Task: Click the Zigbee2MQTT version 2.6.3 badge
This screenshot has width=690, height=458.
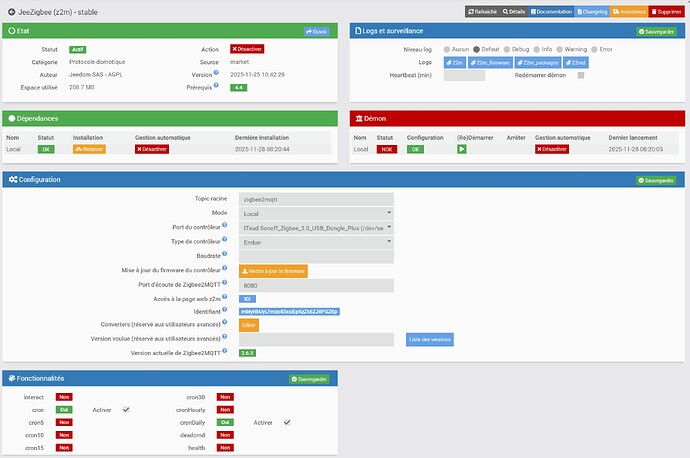Action: coord(247,353)
